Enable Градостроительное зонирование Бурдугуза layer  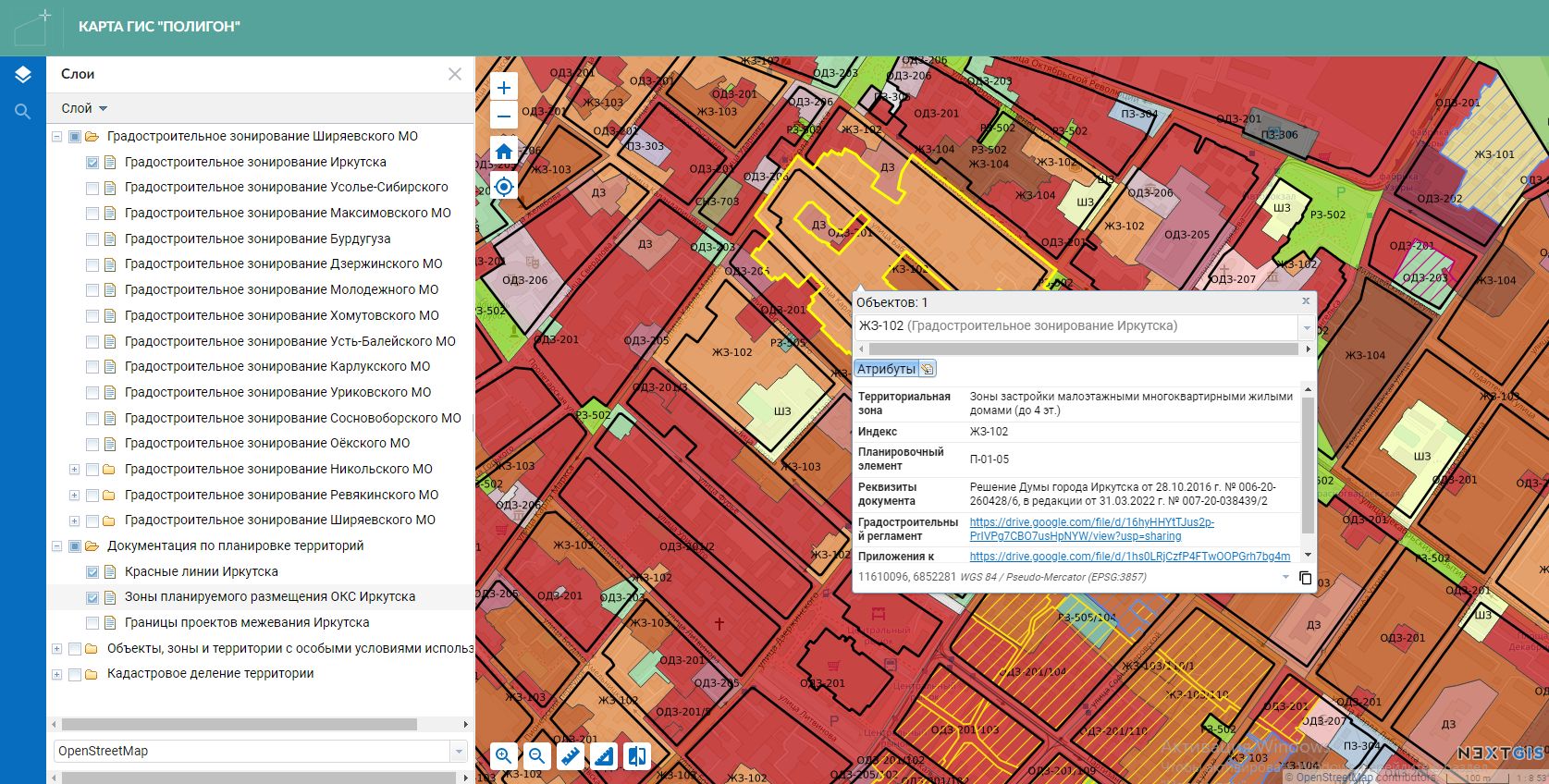click(92, 239)
